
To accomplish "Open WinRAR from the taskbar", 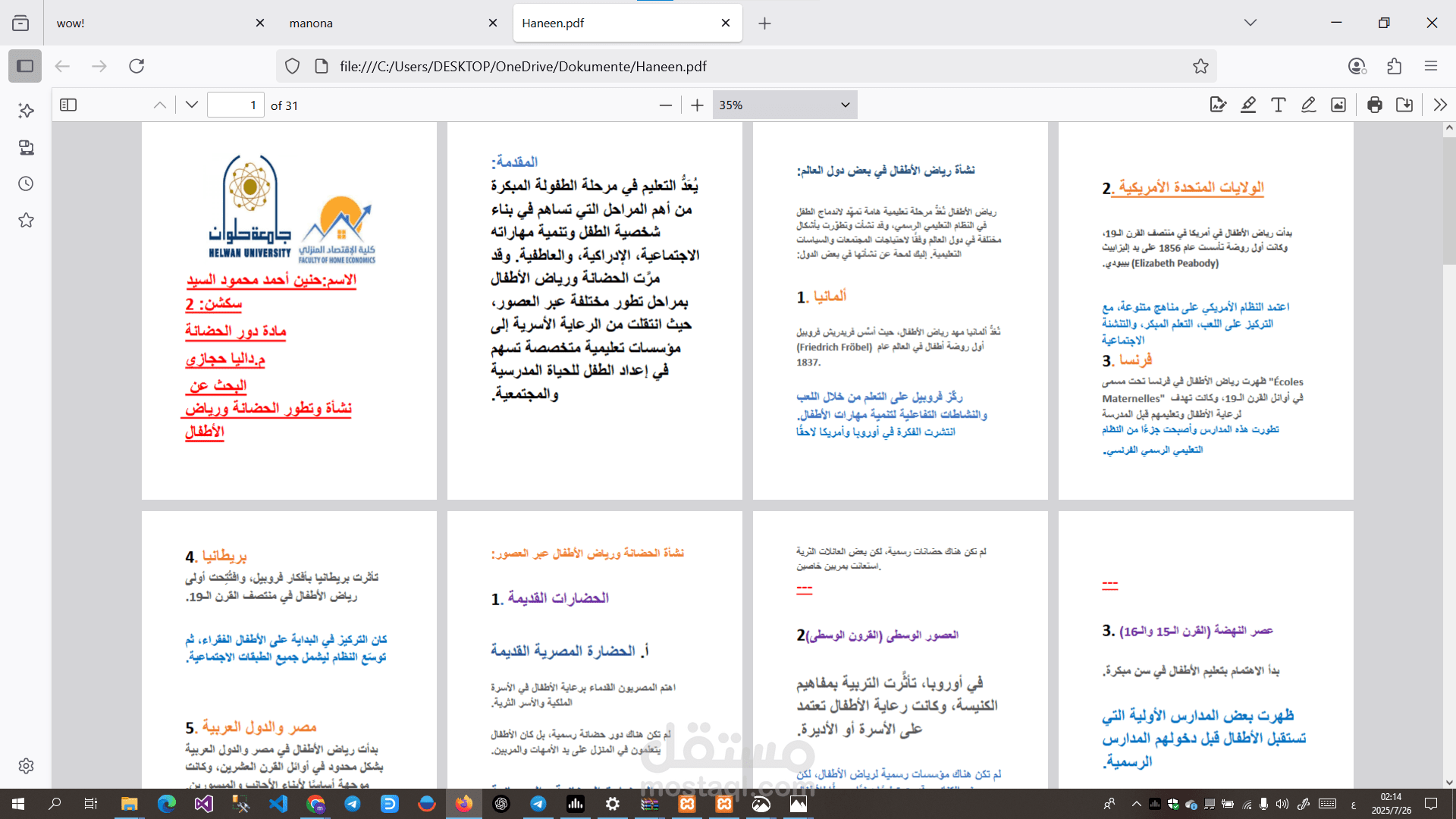I will 650,804.
